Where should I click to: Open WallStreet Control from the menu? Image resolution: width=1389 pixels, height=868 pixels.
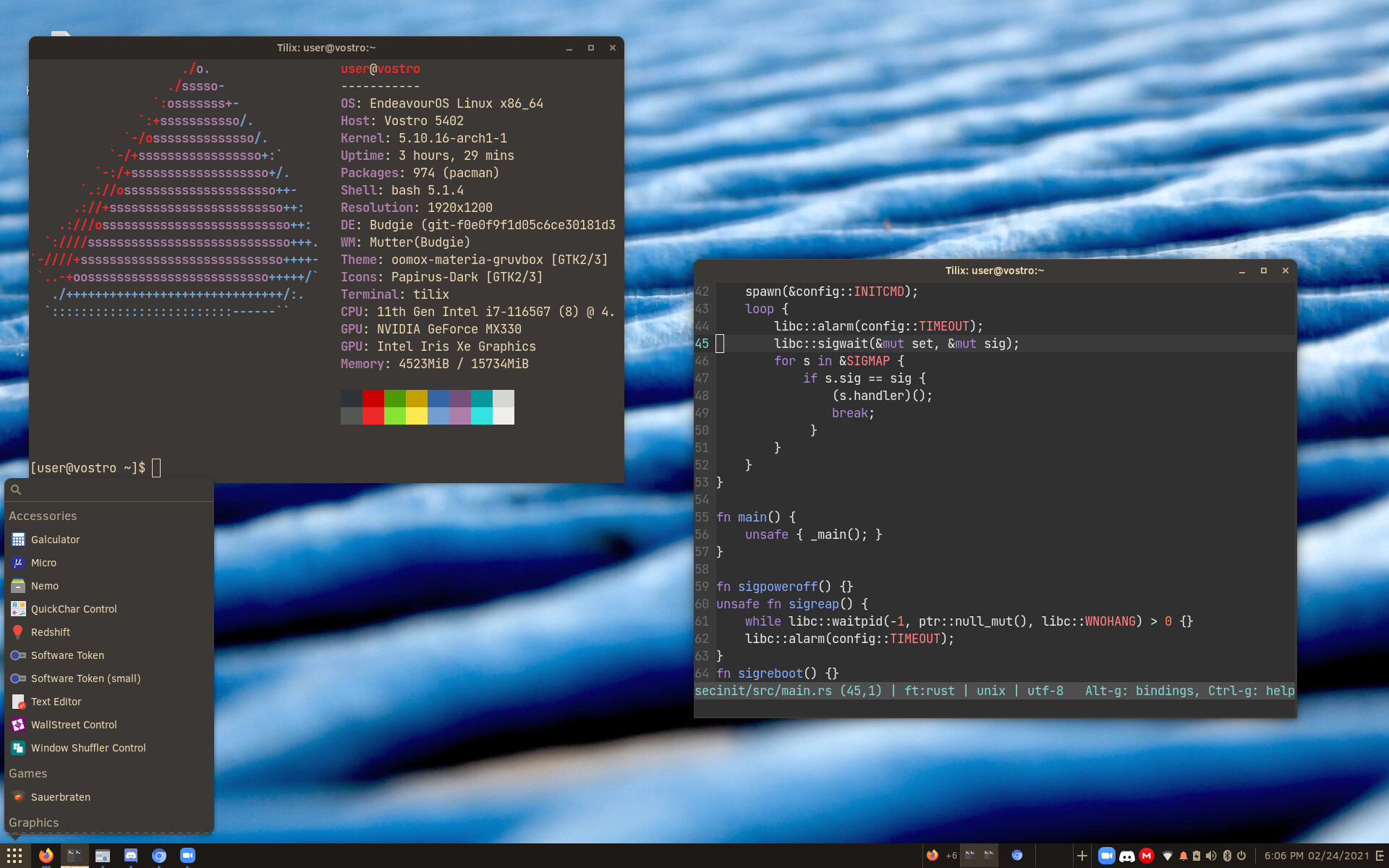109,725
